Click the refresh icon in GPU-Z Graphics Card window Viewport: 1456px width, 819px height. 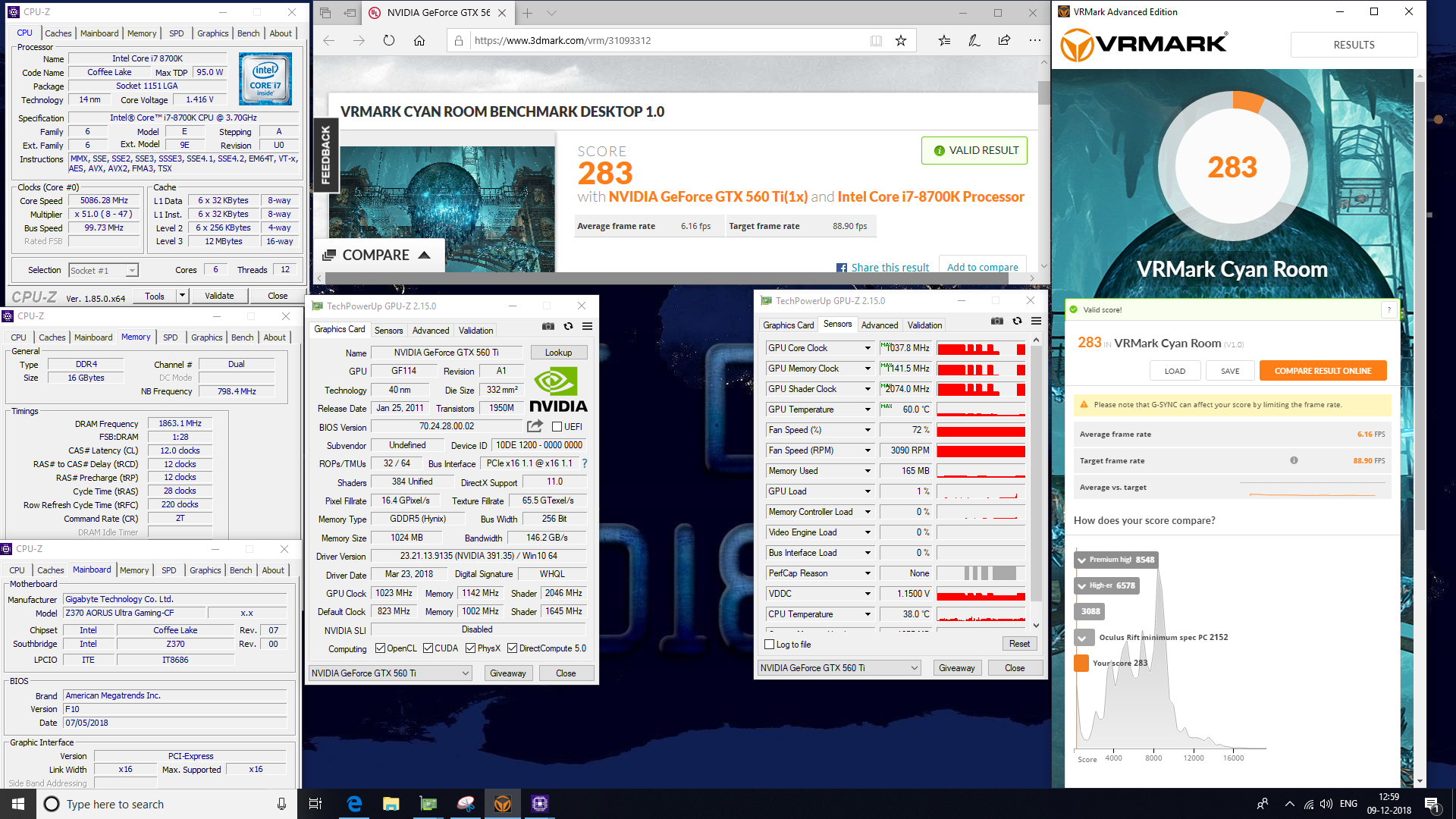coord(568,327)
